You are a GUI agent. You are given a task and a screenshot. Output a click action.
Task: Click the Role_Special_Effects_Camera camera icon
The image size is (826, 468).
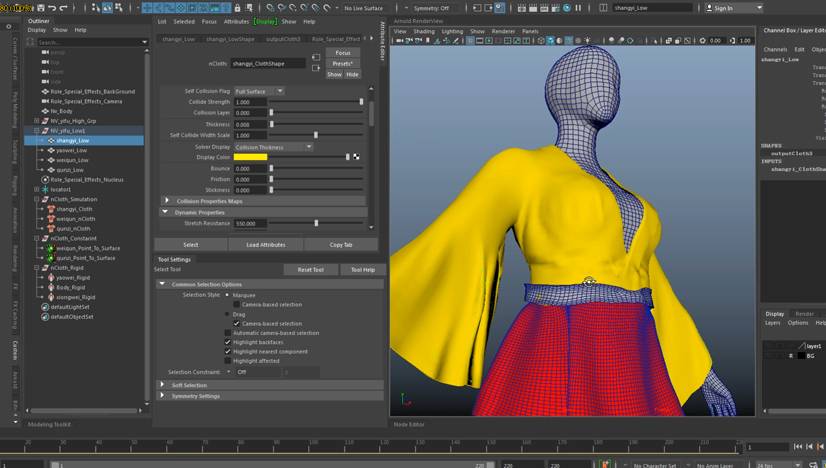coord(45,101)
